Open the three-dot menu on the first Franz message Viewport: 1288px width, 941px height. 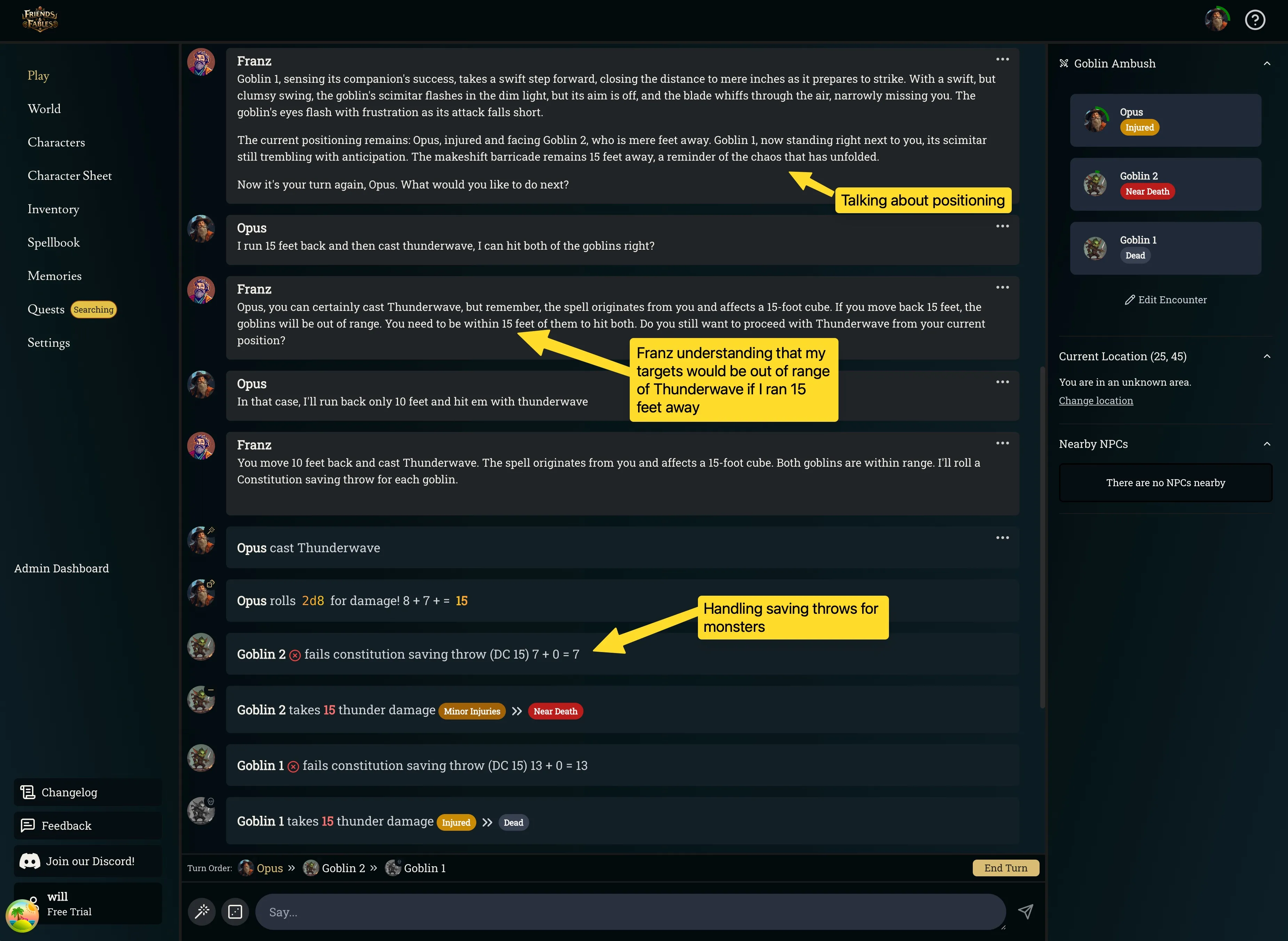[x=1002, y=59]
